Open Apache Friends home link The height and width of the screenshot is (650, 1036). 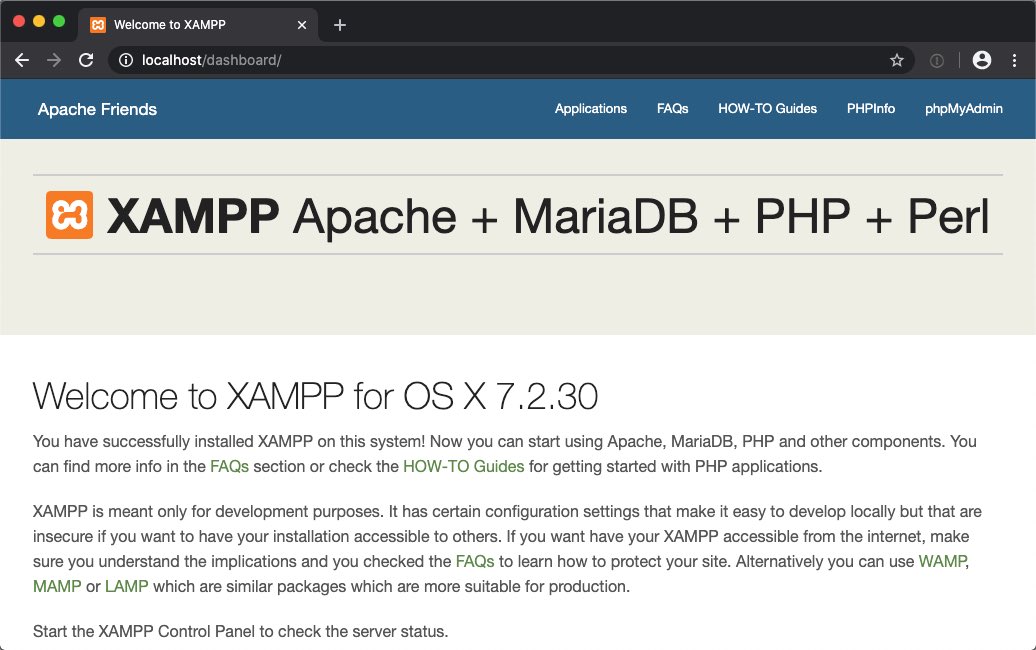[x=97, y=109]
